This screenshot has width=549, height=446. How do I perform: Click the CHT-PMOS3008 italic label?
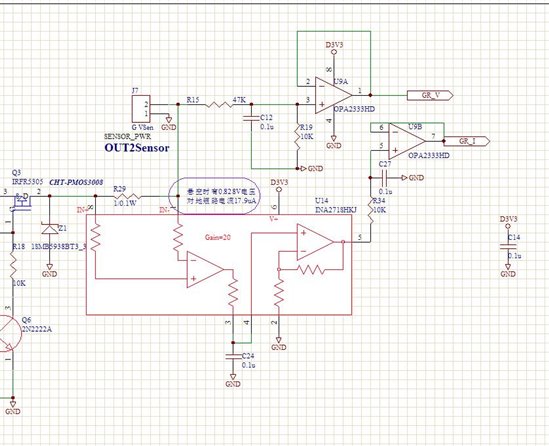pos(76,182)
